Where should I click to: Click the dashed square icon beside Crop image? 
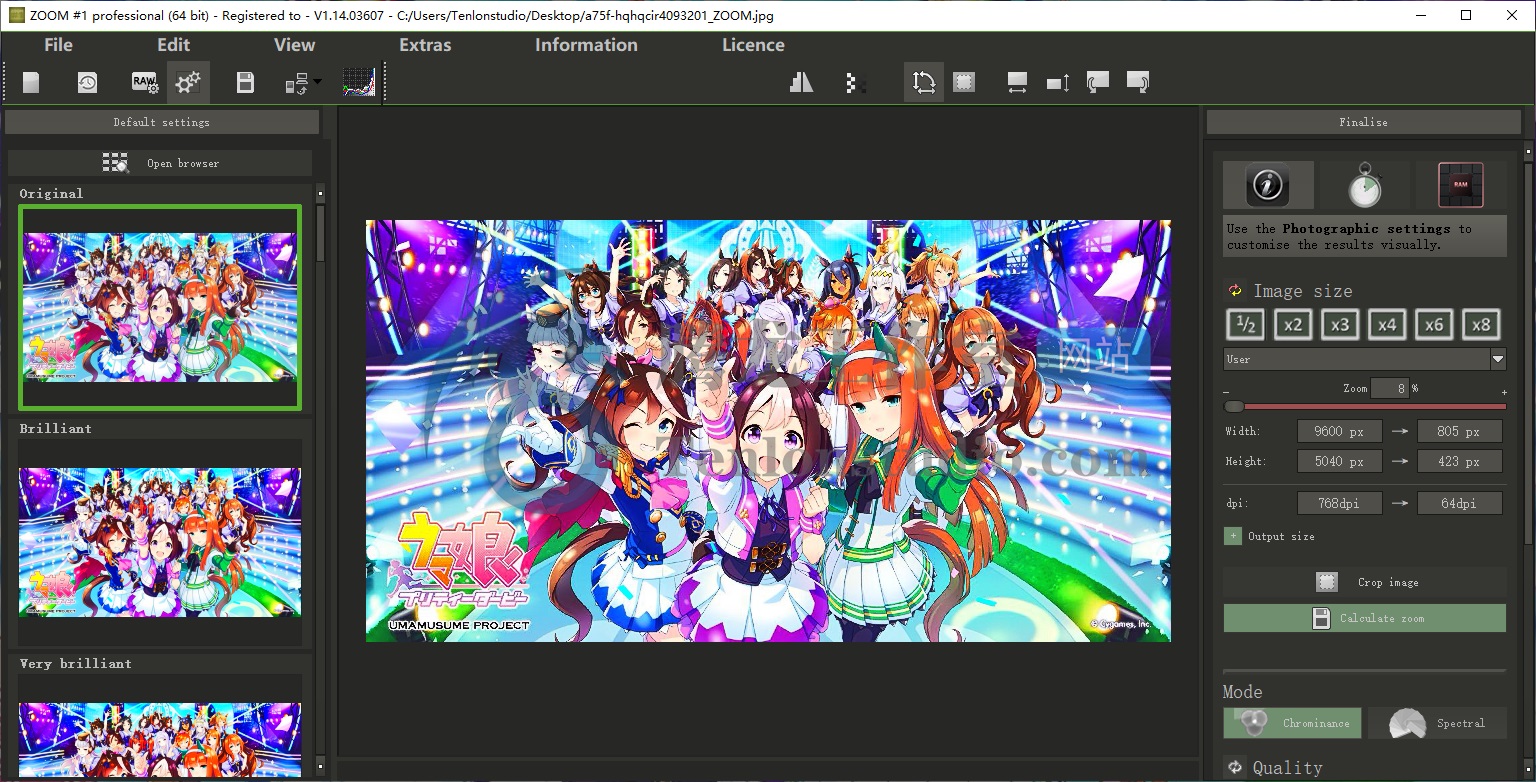1327,582
